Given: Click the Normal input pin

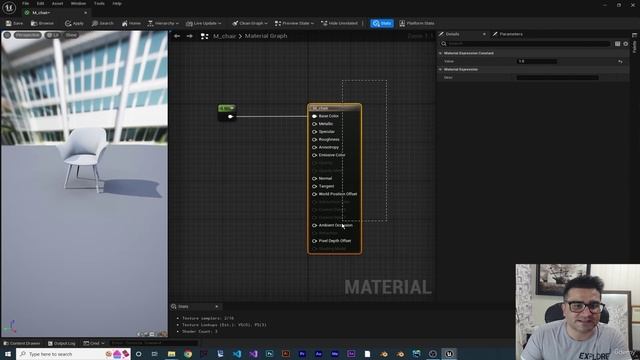Looking at the screenshot, I should pos(315,178).
